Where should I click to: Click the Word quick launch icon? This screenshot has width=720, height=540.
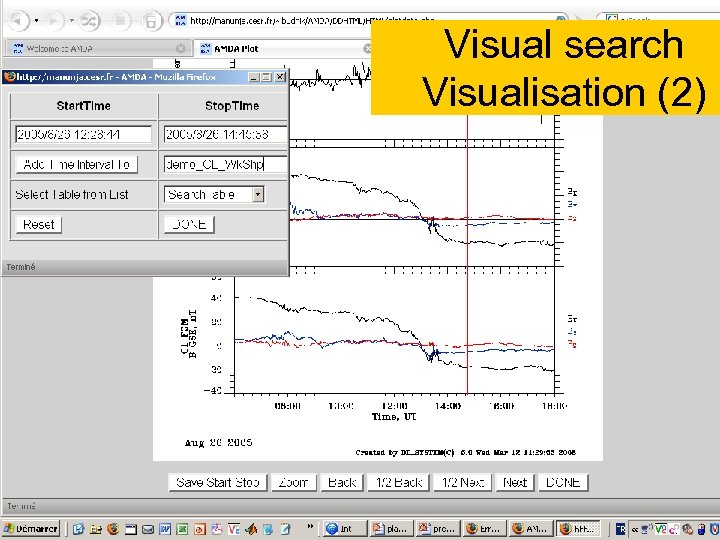tap(165, 529)
